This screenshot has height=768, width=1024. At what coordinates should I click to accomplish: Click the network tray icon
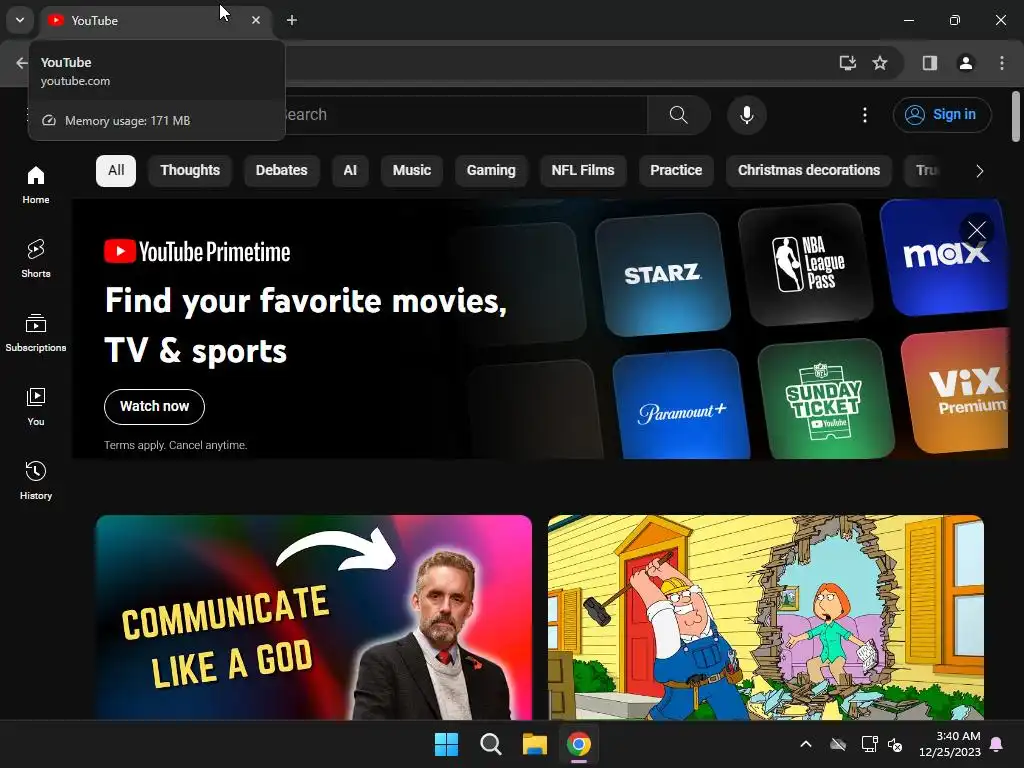tap(869, 744)
